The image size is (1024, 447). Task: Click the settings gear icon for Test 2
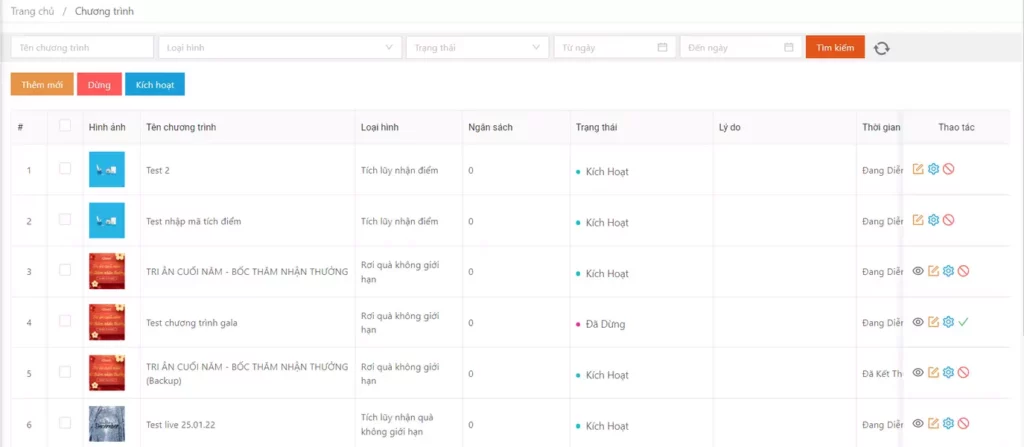(x=933, y=169)
